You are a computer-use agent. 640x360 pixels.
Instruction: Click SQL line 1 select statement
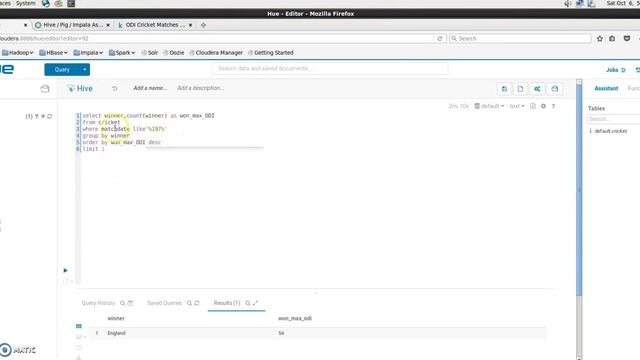point(149,116)
